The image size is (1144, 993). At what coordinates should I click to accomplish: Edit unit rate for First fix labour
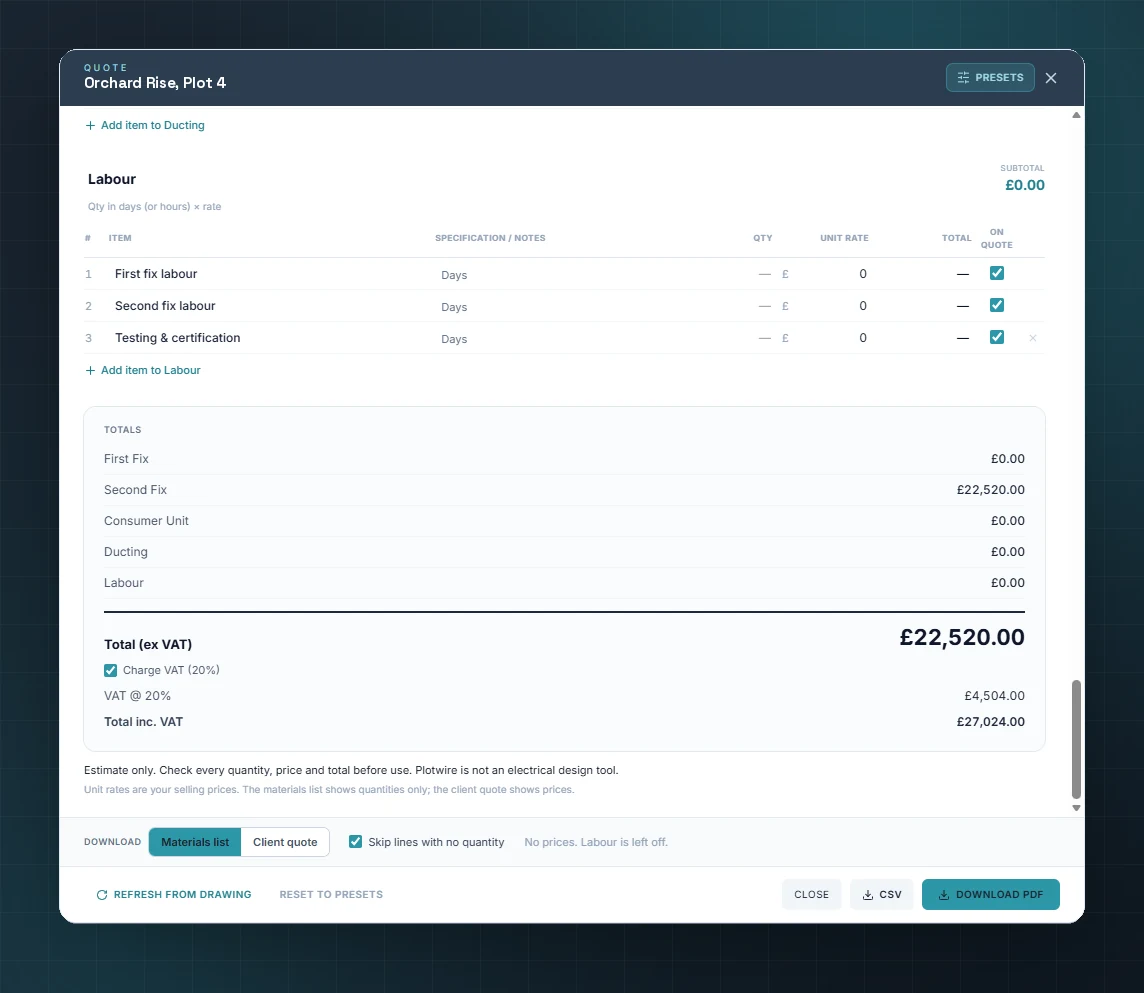pos(832,274)
